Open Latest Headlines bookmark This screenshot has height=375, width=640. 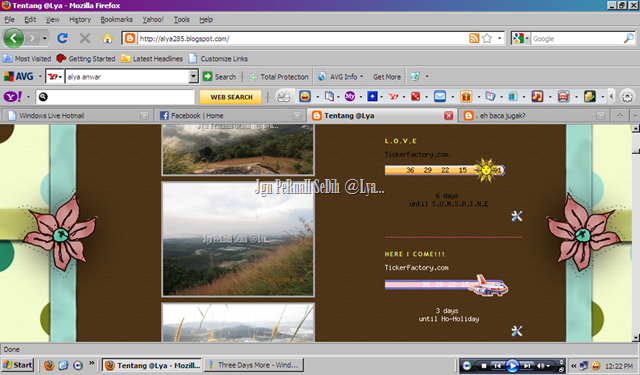pos(152,58)
